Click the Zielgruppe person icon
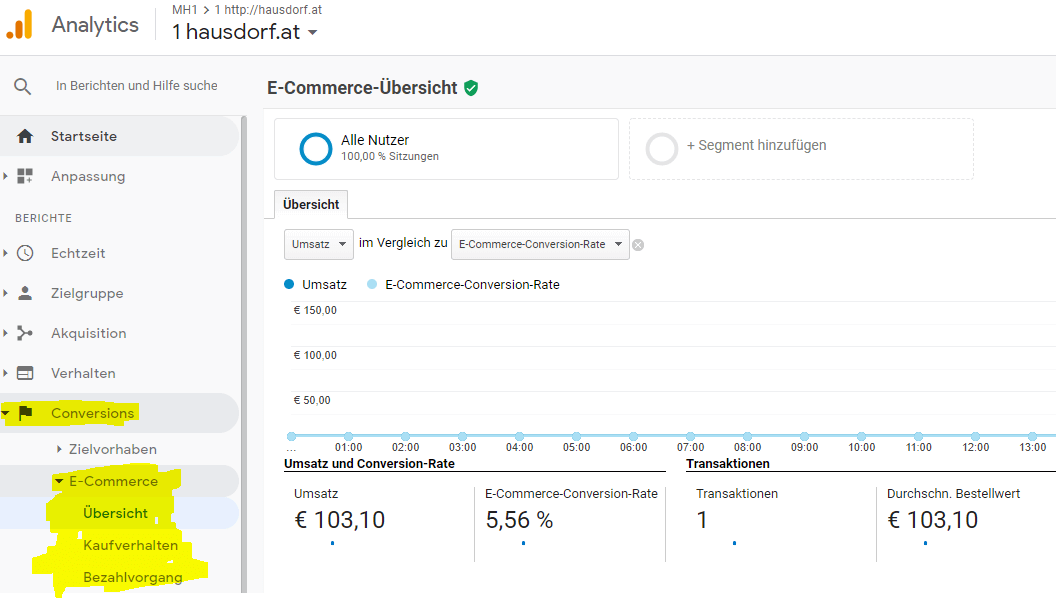 [x=25, y=293]
